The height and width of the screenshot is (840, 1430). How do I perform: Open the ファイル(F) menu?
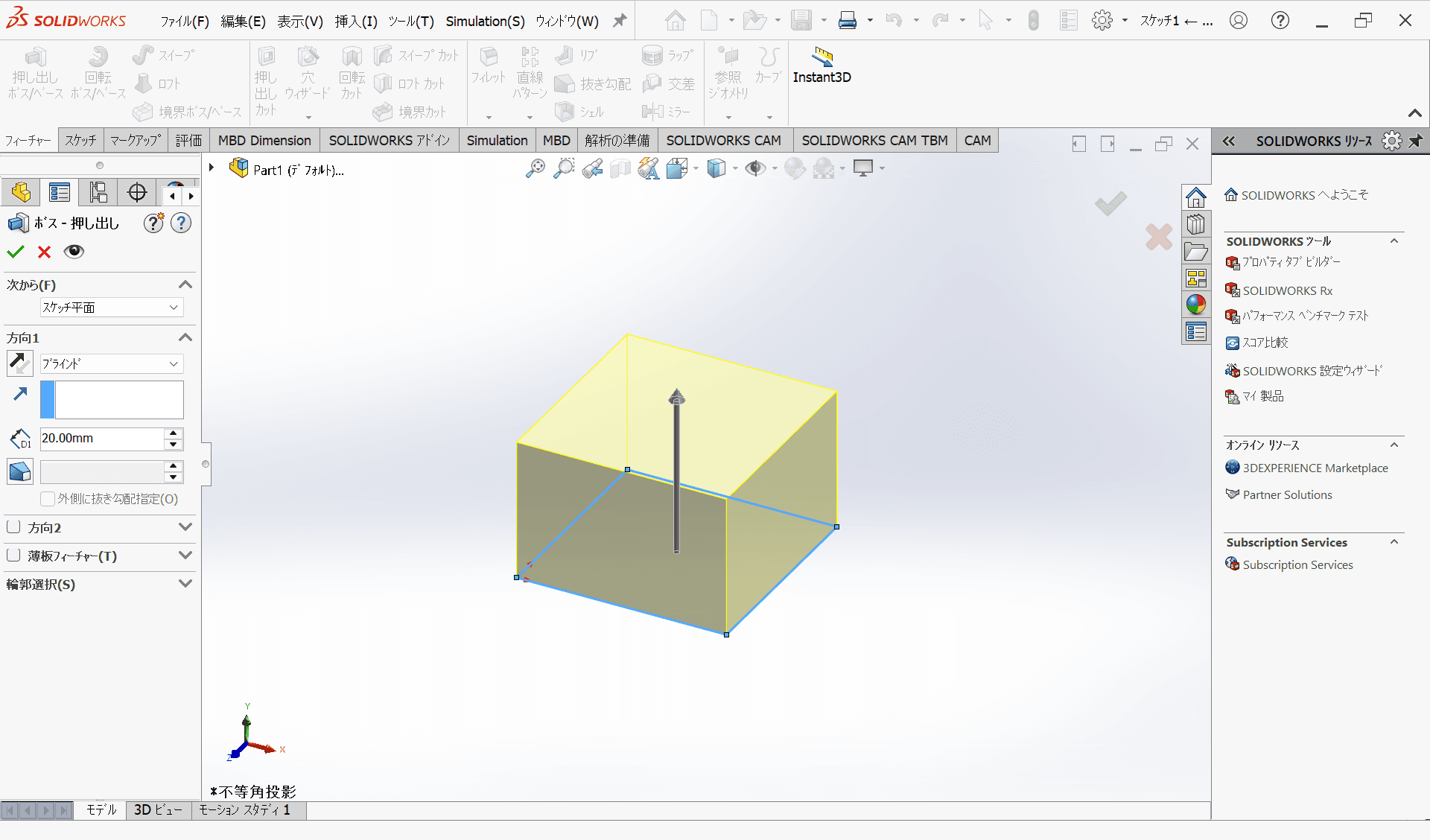click(185, 22)
